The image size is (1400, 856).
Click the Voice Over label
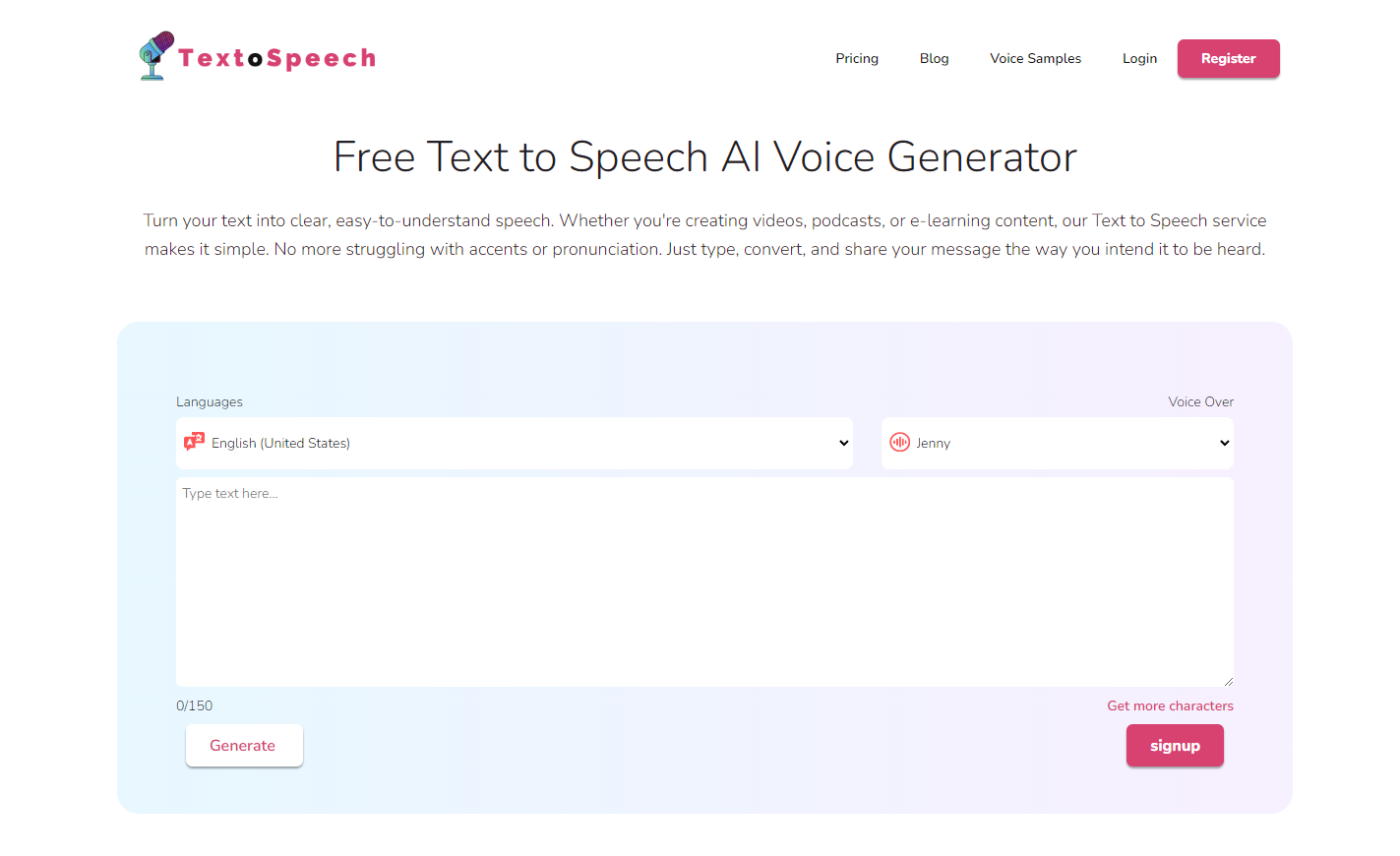click(1200, 401)
